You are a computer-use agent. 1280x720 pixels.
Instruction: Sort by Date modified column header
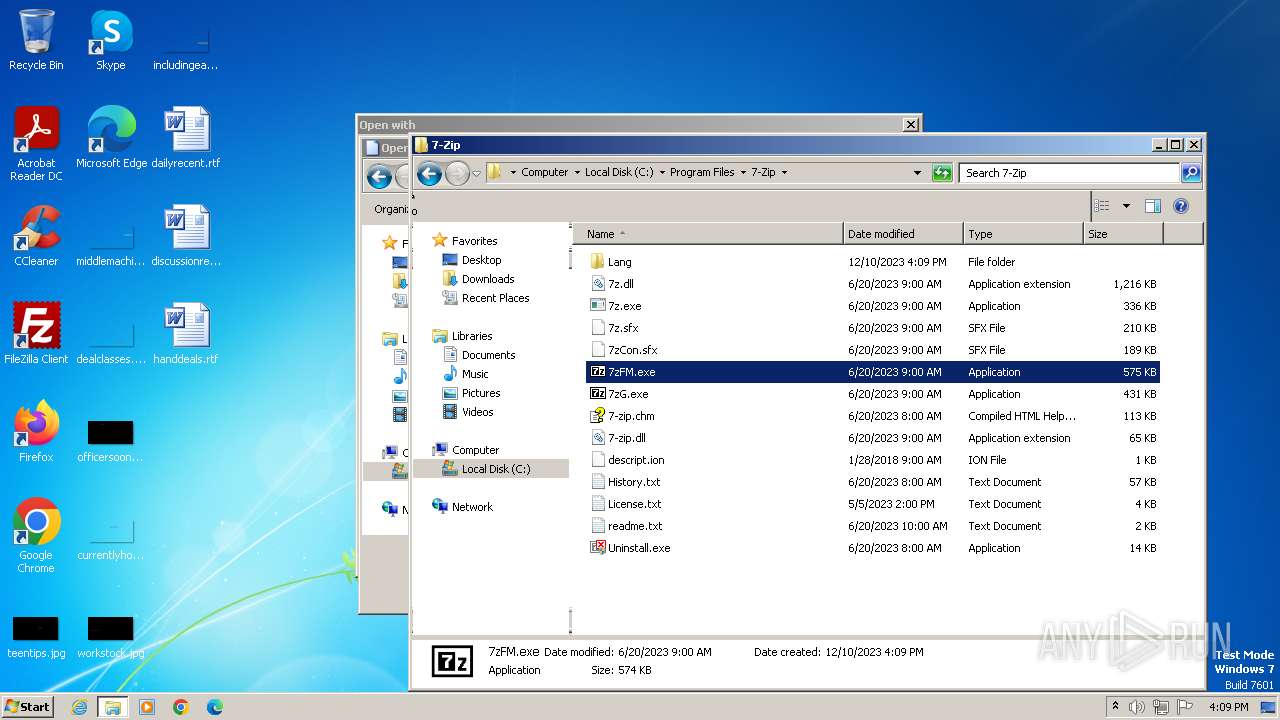tap(904, 234)
